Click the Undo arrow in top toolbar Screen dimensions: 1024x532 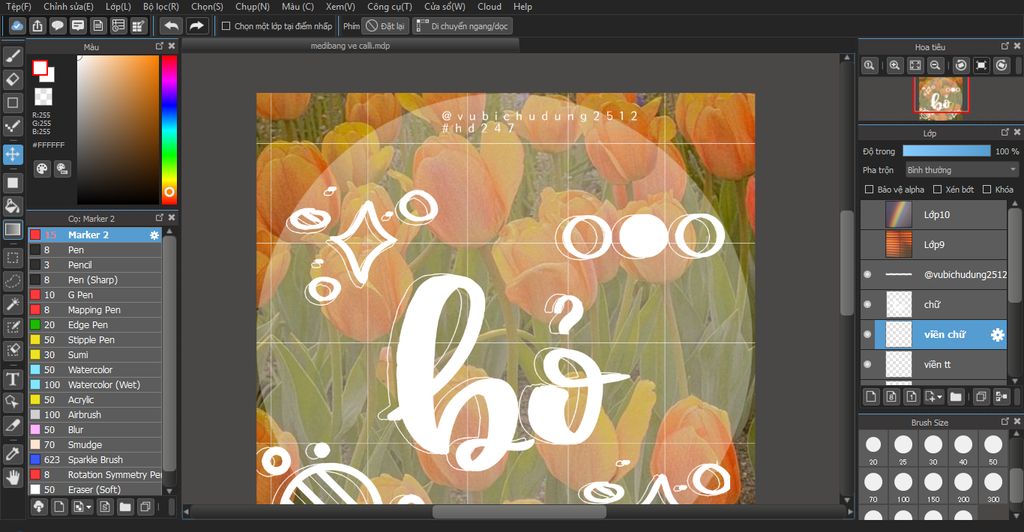click(x=171, y=26)
